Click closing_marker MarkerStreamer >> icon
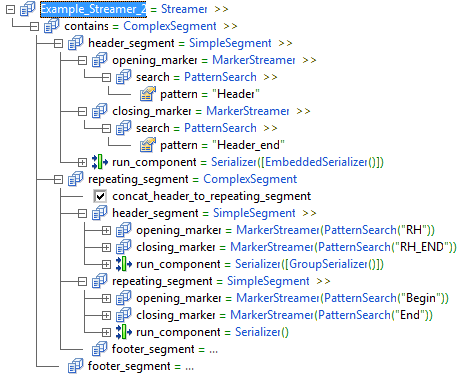Viewport: 459px width, 376px height. [x=100, y=111]
